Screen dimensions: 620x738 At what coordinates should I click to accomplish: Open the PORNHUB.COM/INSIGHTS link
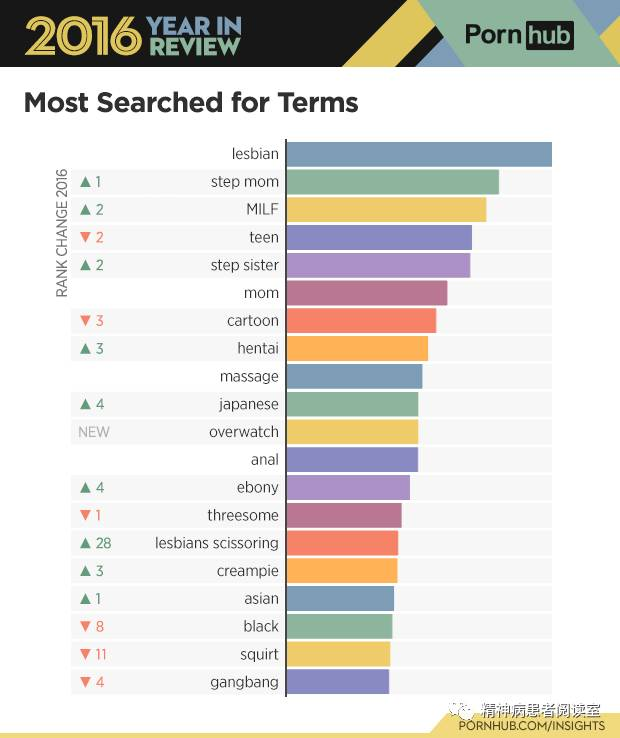coord(531,726)
